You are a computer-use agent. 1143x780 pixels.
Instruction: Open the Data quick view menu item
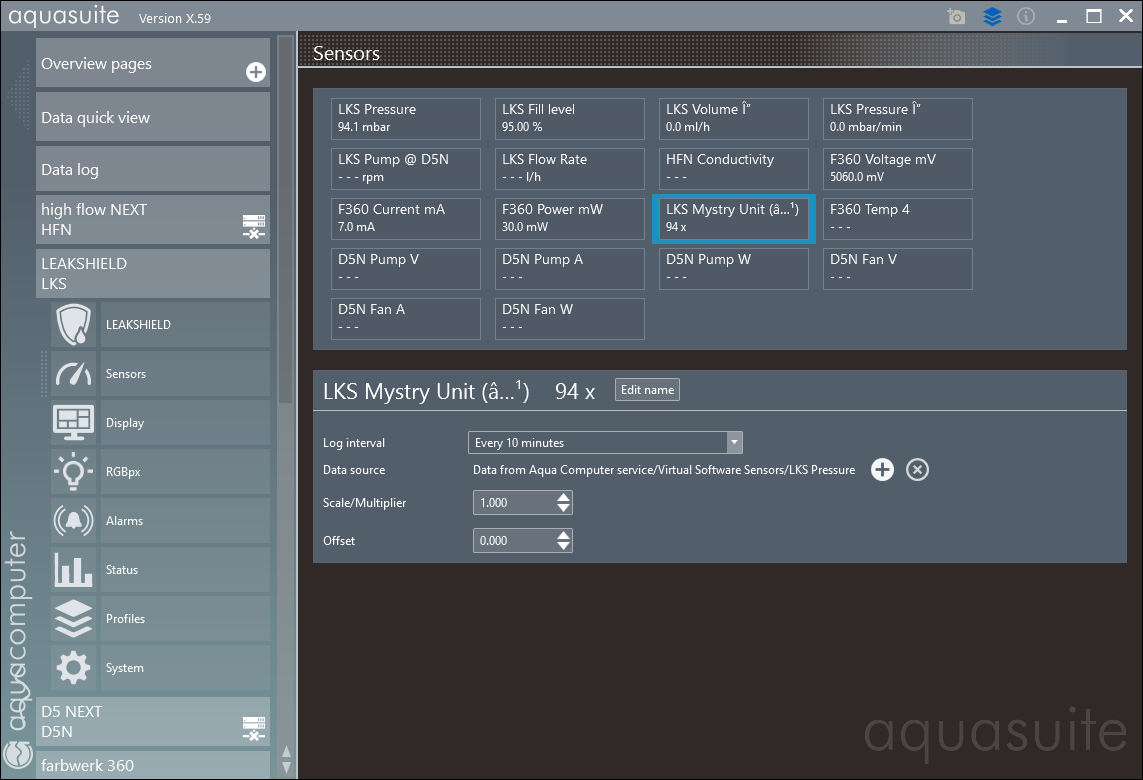coord(153,117)
